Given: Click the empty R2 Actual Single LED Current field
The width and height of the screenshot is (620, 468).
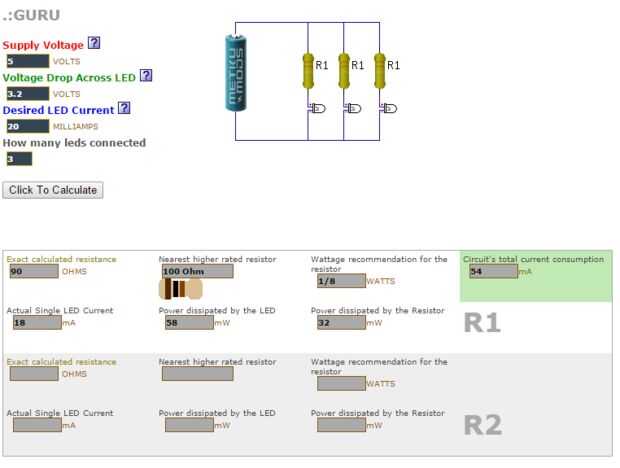Looking at the screenshot, I should (37, 425).
